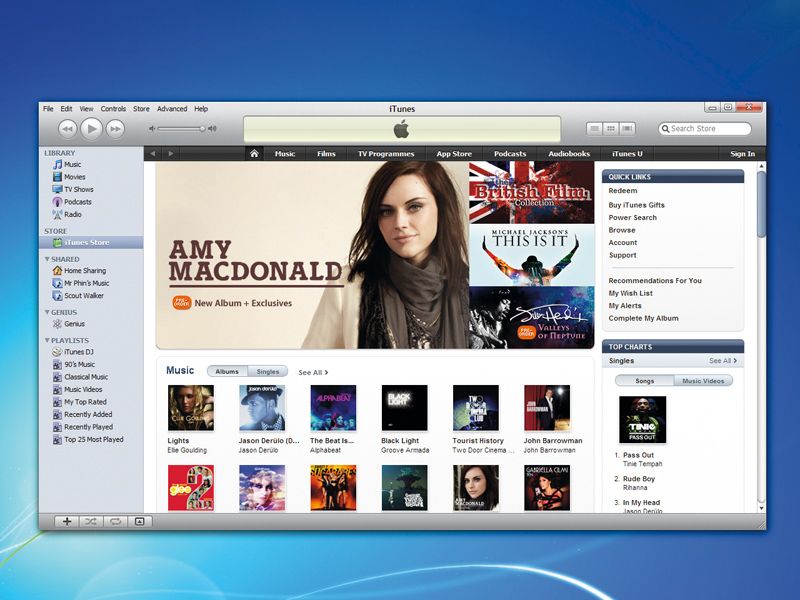This screenshot has height=600, width=800.
Task: Open the Music store tab
Action: click(x=285, y=154)
